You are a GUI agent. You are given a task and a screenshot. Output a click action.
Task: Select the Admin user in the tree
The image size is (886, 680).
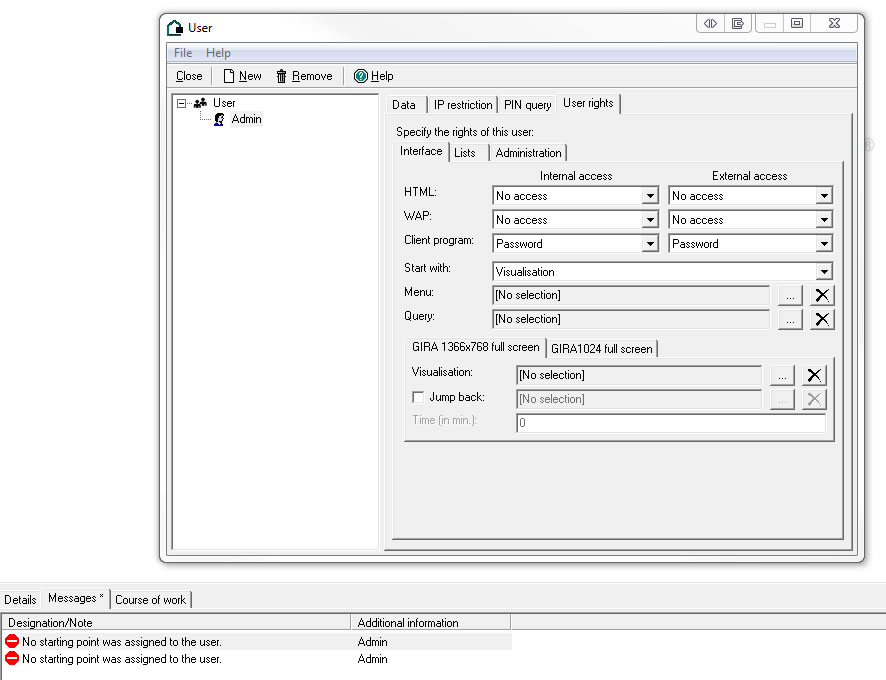245,119
